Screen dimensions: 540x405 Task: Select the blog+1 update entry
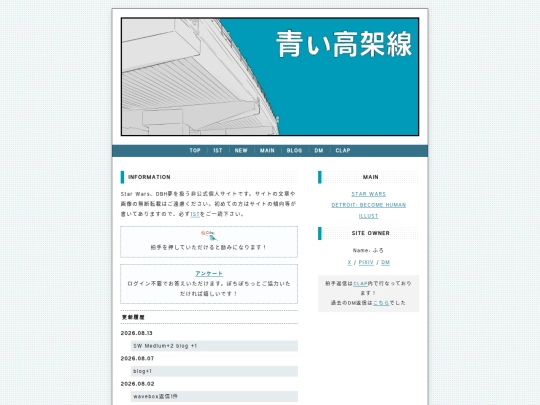214,371
